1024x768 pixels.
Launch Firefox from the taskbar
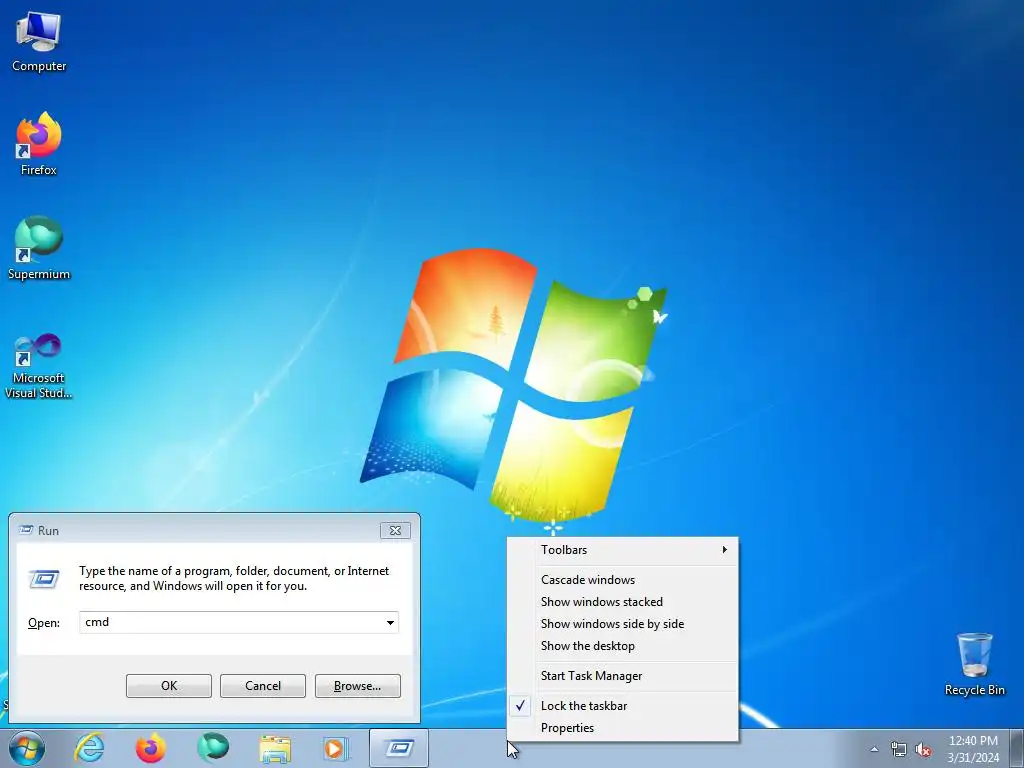tap(150, 748)
